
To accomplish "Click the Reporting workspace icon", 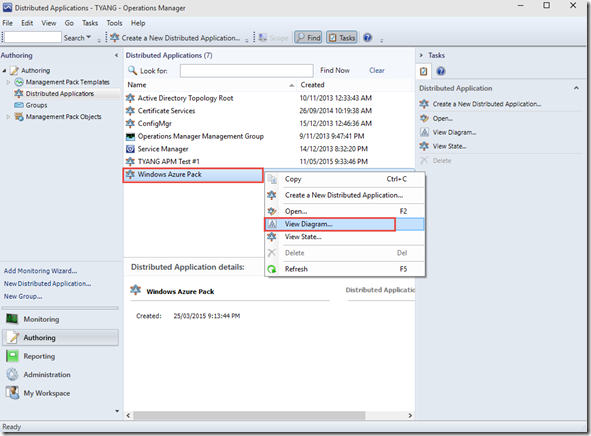I will point(12,356).
